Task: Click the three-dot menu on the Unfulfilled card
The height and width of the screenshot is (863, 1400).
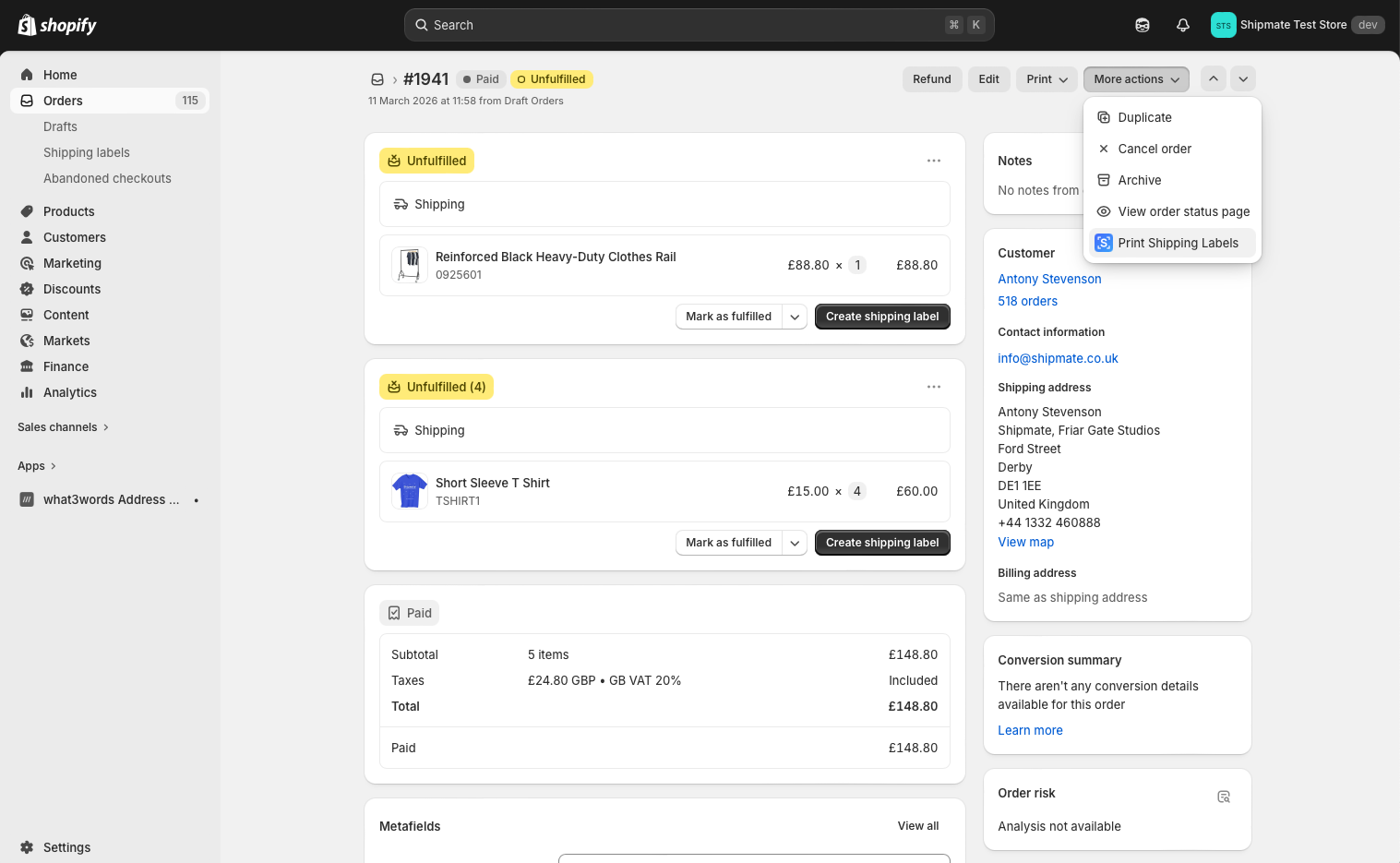Action: [934, 160]
